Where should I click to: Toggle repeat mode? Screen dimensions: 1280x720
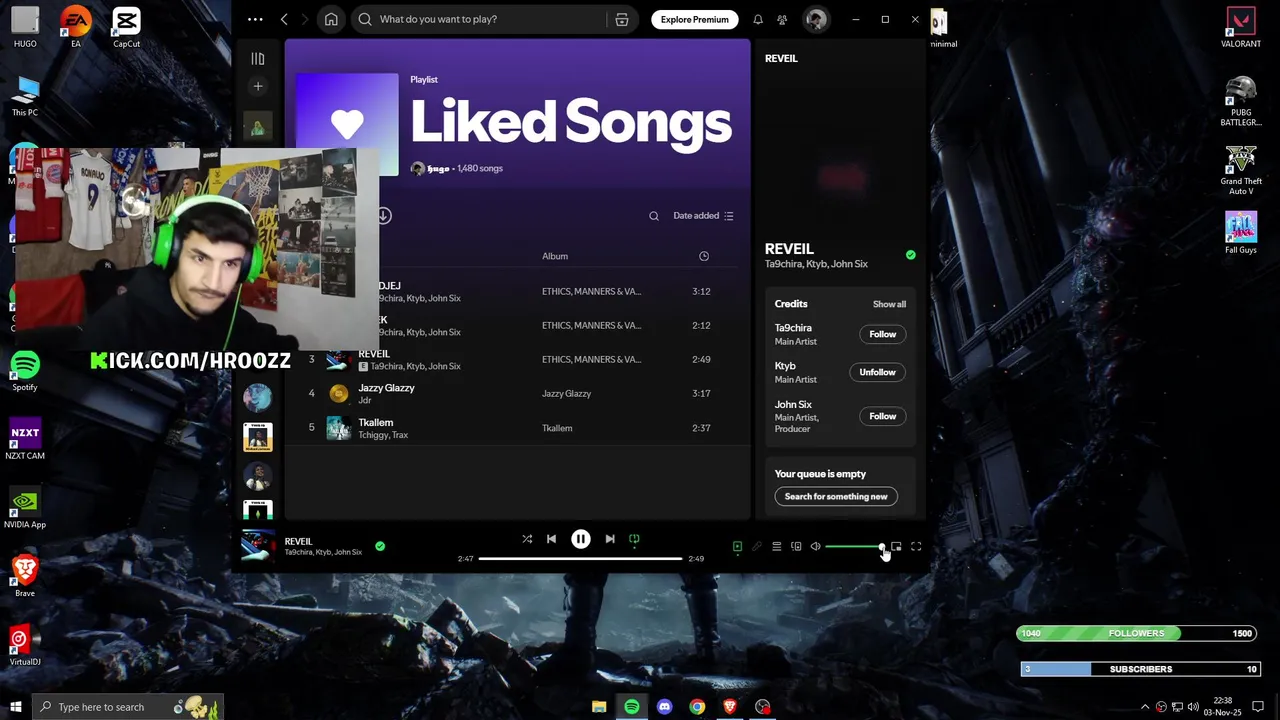click(x=634, y=539)
